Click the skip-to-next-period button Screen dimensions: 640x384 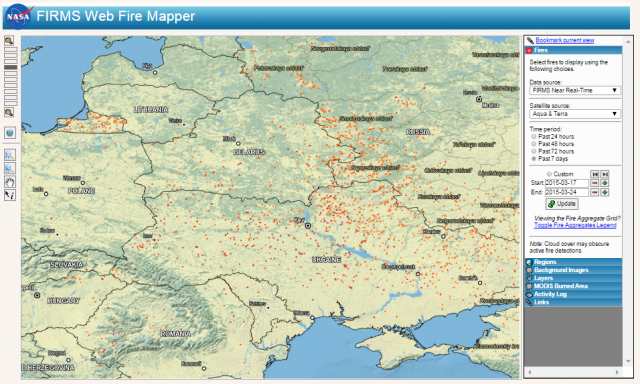(x=605, y=174)
